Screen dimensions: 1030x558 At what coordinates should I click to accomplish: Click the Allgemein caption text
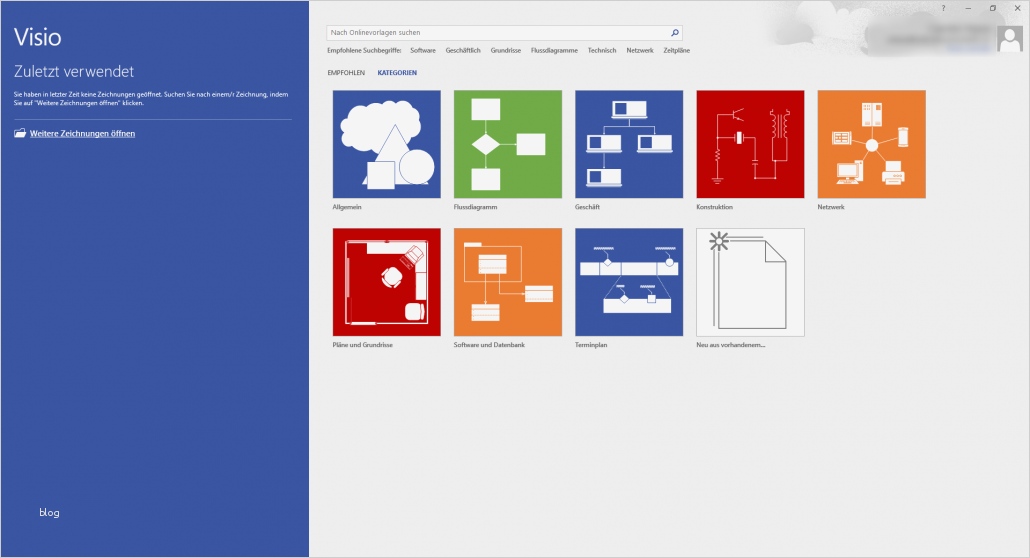347,206
